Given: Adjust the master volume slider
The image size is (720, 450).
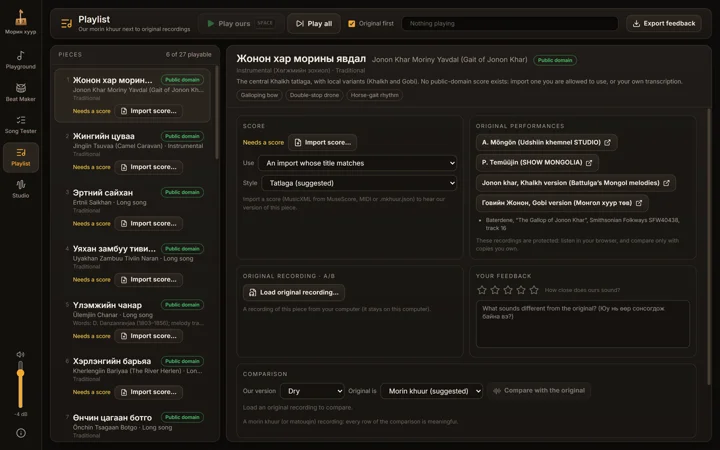Looking at the screenshot, I should tap(20, 385).
